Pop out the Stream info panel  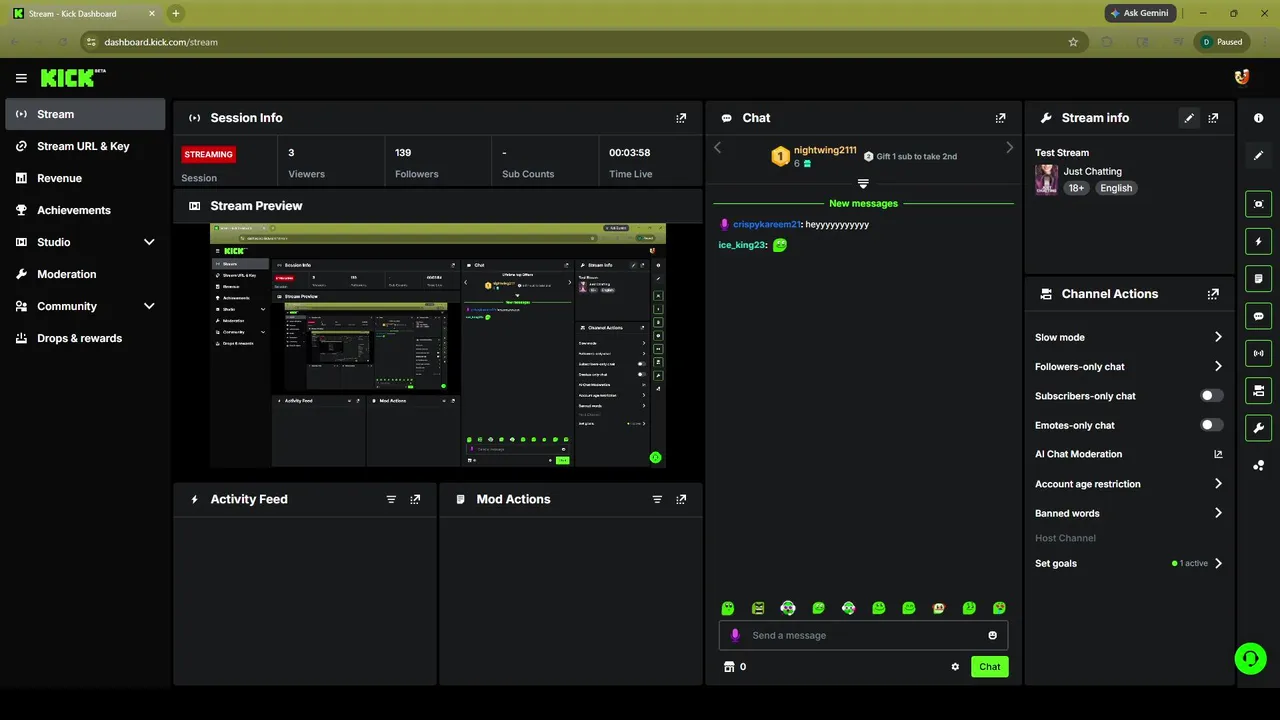[1213, 118]
